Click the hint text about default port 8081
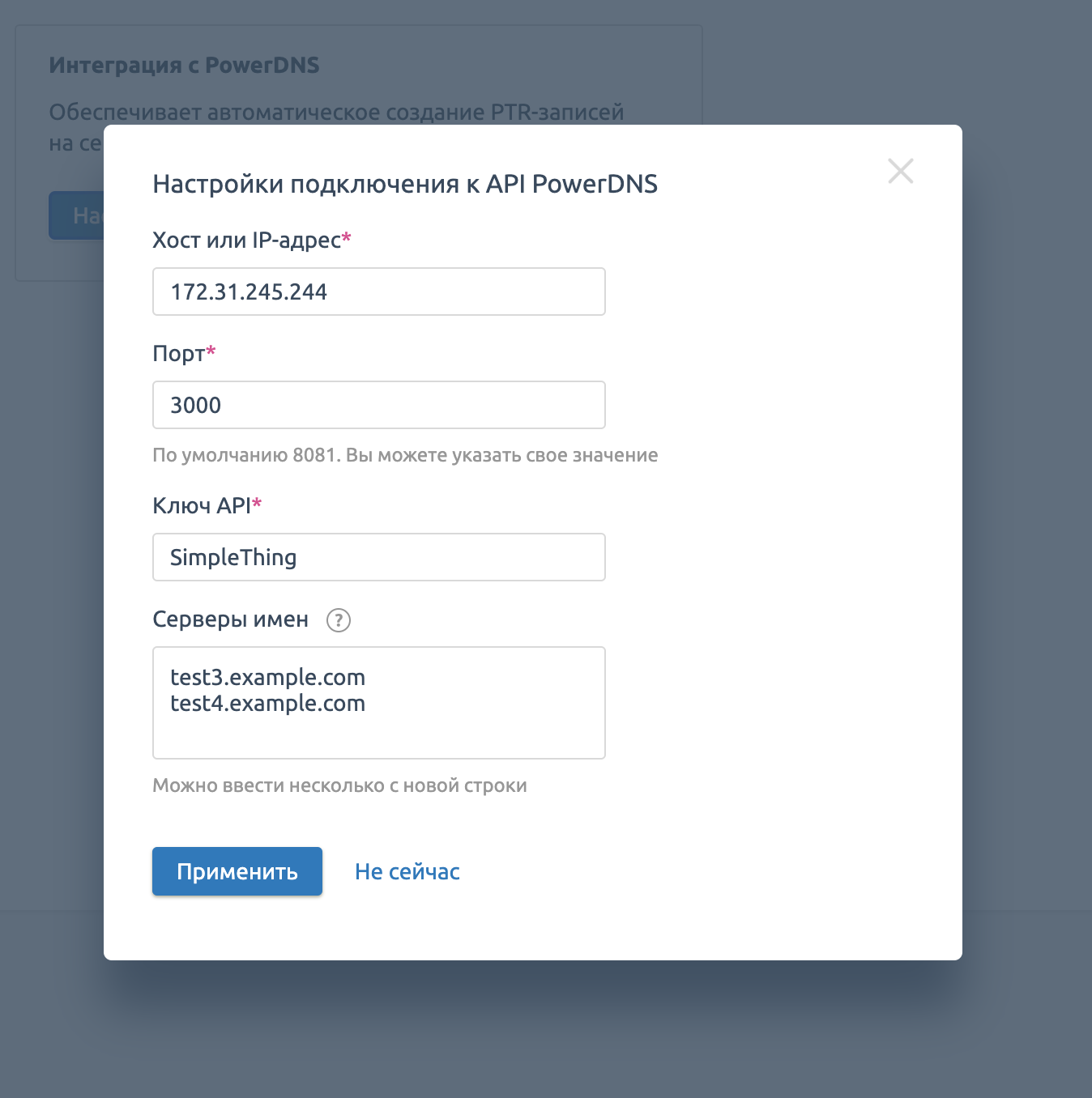 coord(405,455)
